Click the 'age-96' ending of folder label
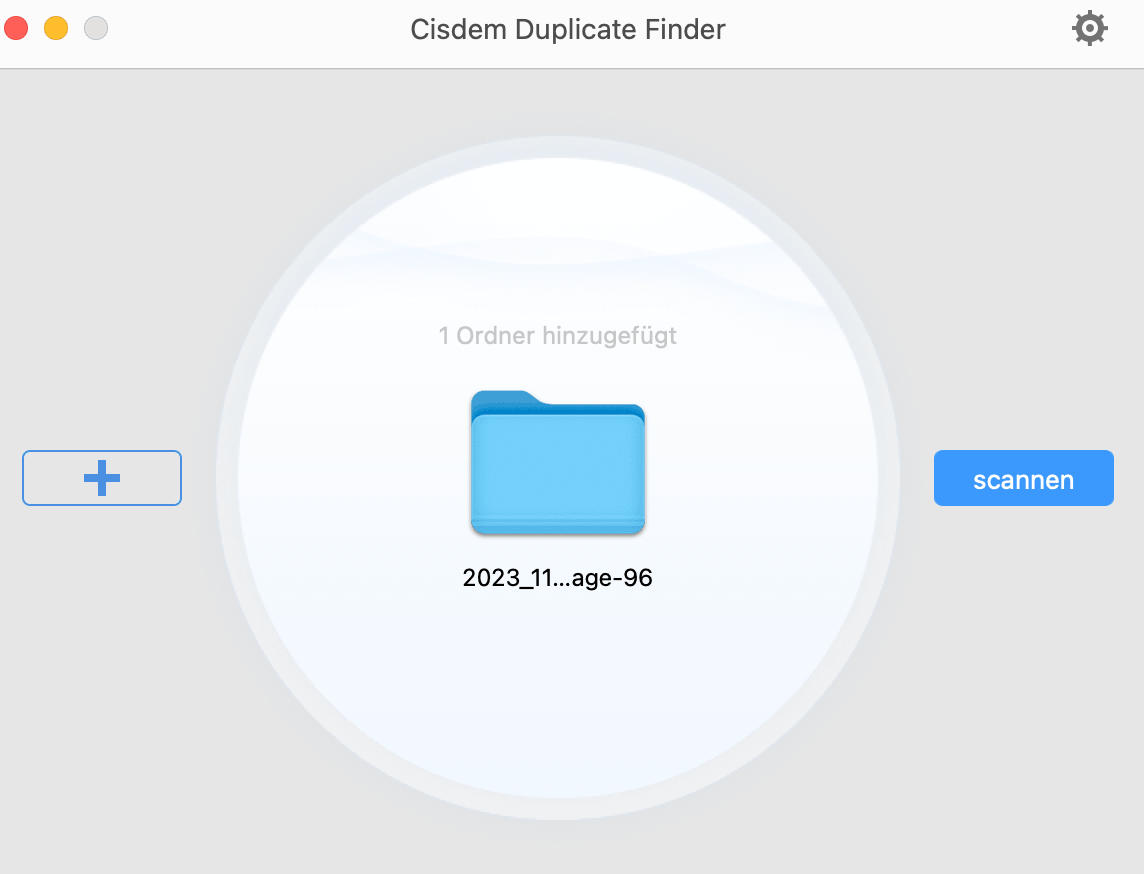 coord(612,579)
